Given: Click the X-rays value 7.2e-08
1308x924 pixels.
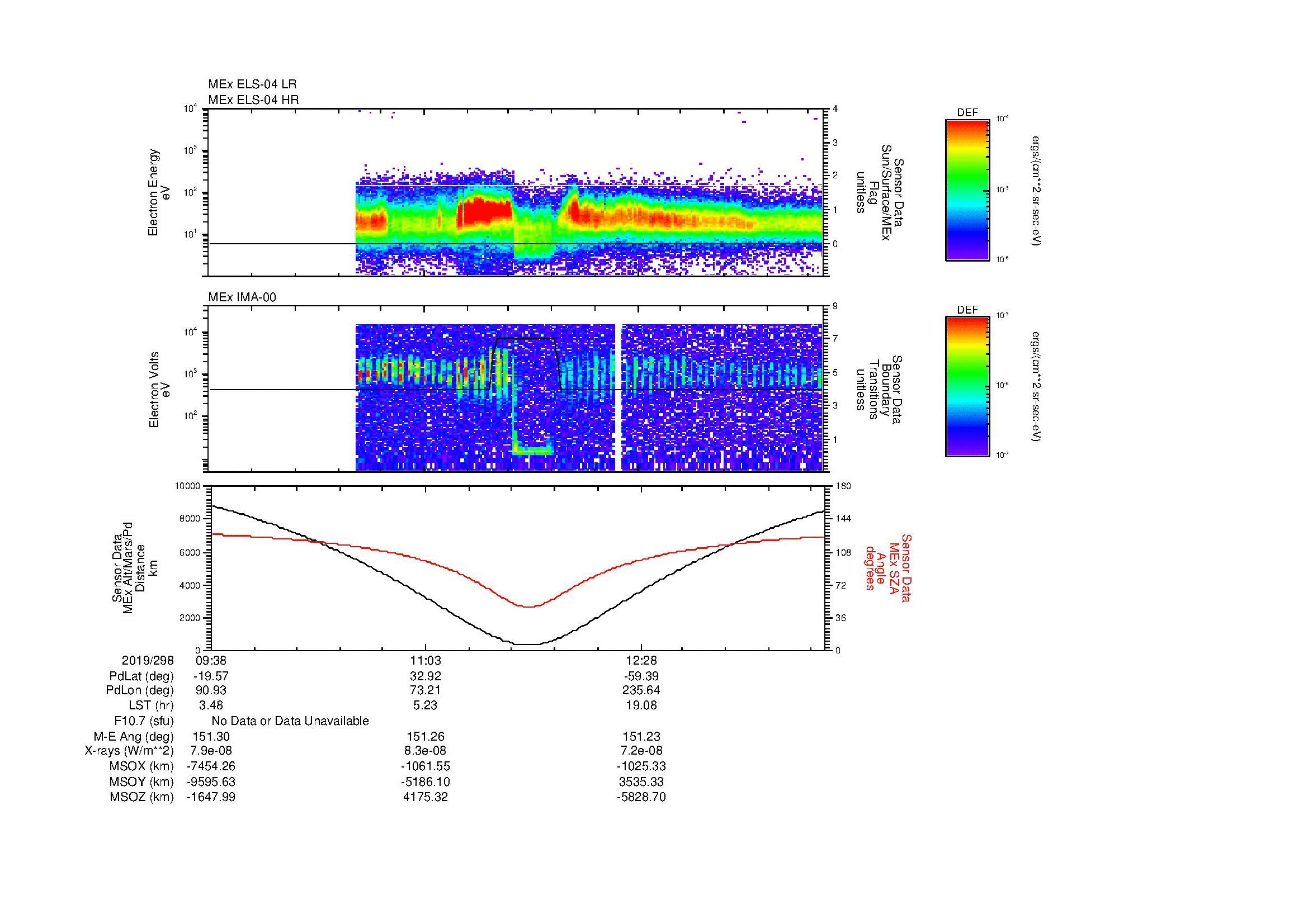Looking at the screenshot, I should point(641,751).
